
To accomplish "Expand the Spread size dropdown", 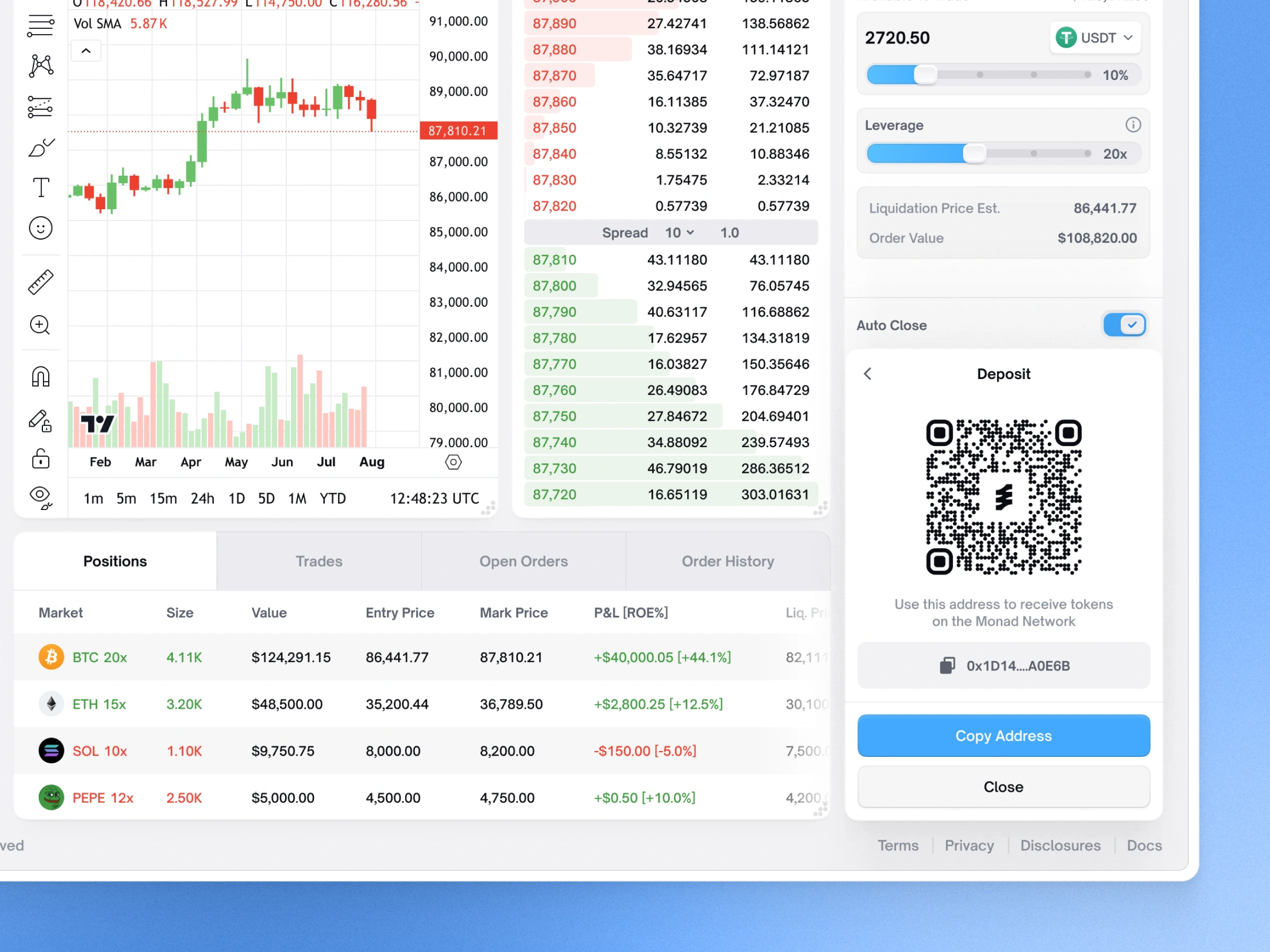I will 680,233.
